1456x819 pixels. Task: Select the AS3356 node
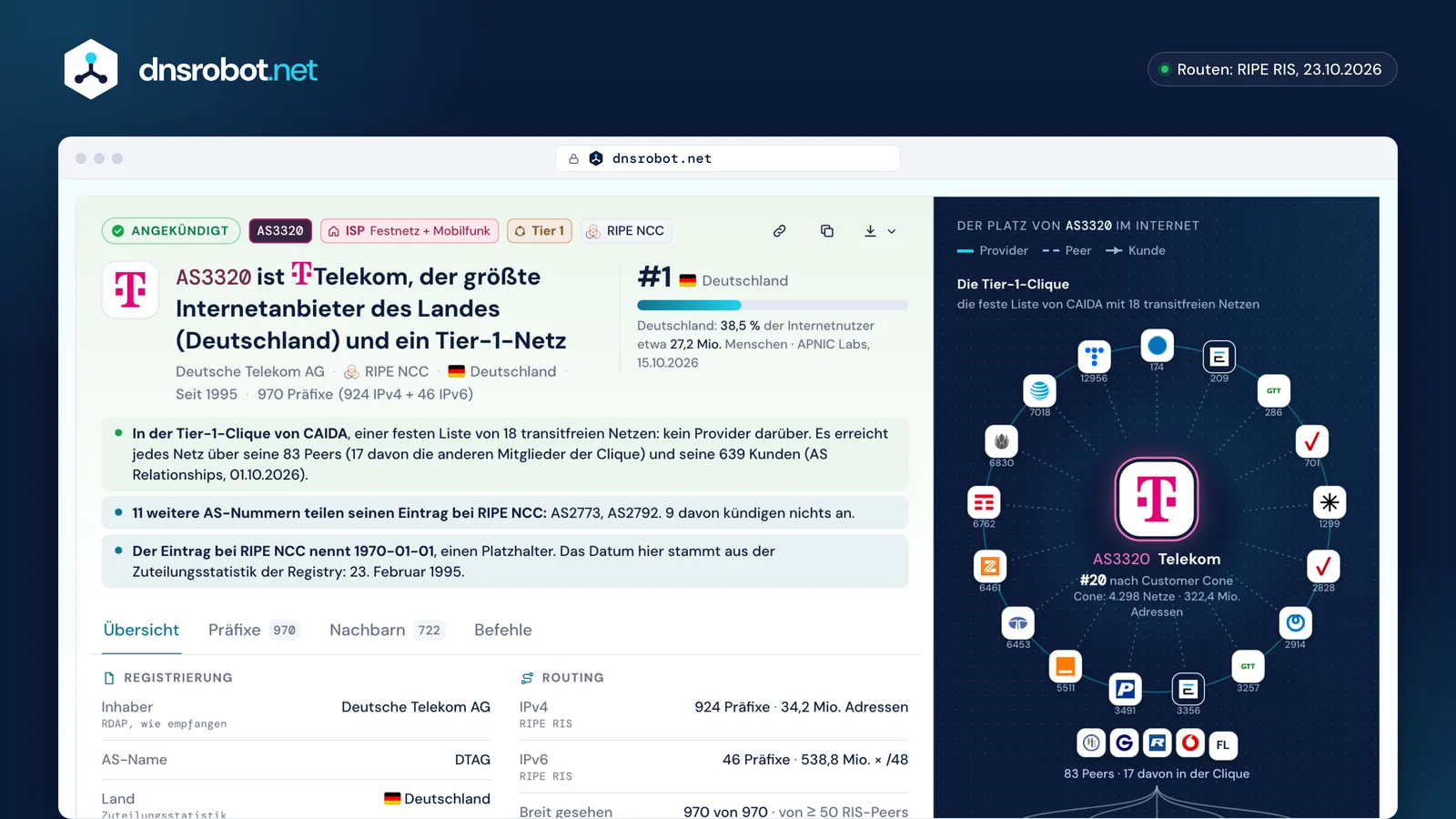1188,689
